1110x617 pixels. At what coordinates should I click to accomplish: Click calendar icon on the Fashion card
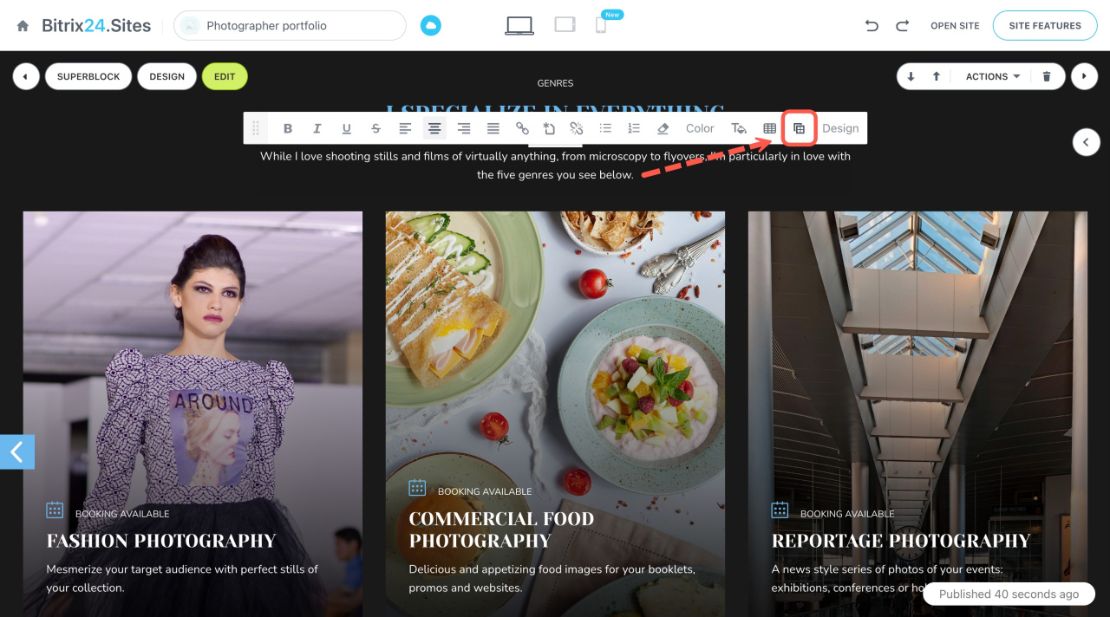click(x=55, y=510)
